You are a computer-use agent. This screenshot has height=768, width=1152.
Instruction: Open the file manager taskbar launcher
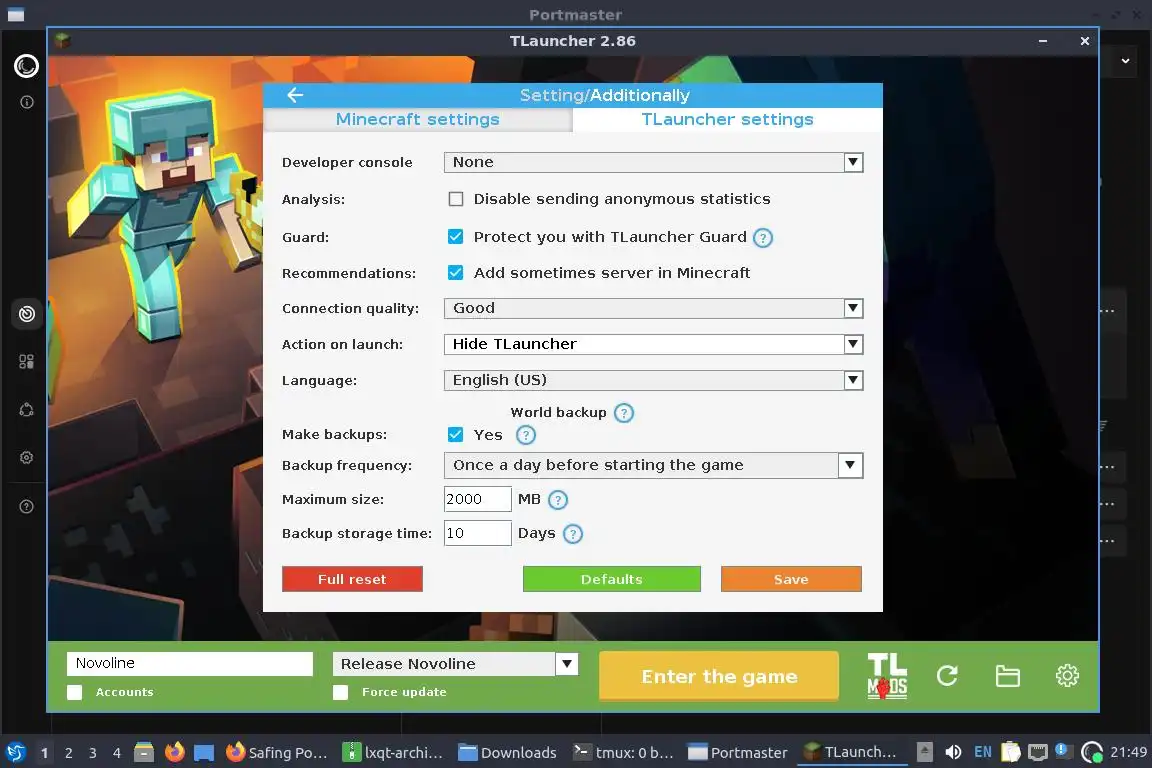tap(144, 753)
